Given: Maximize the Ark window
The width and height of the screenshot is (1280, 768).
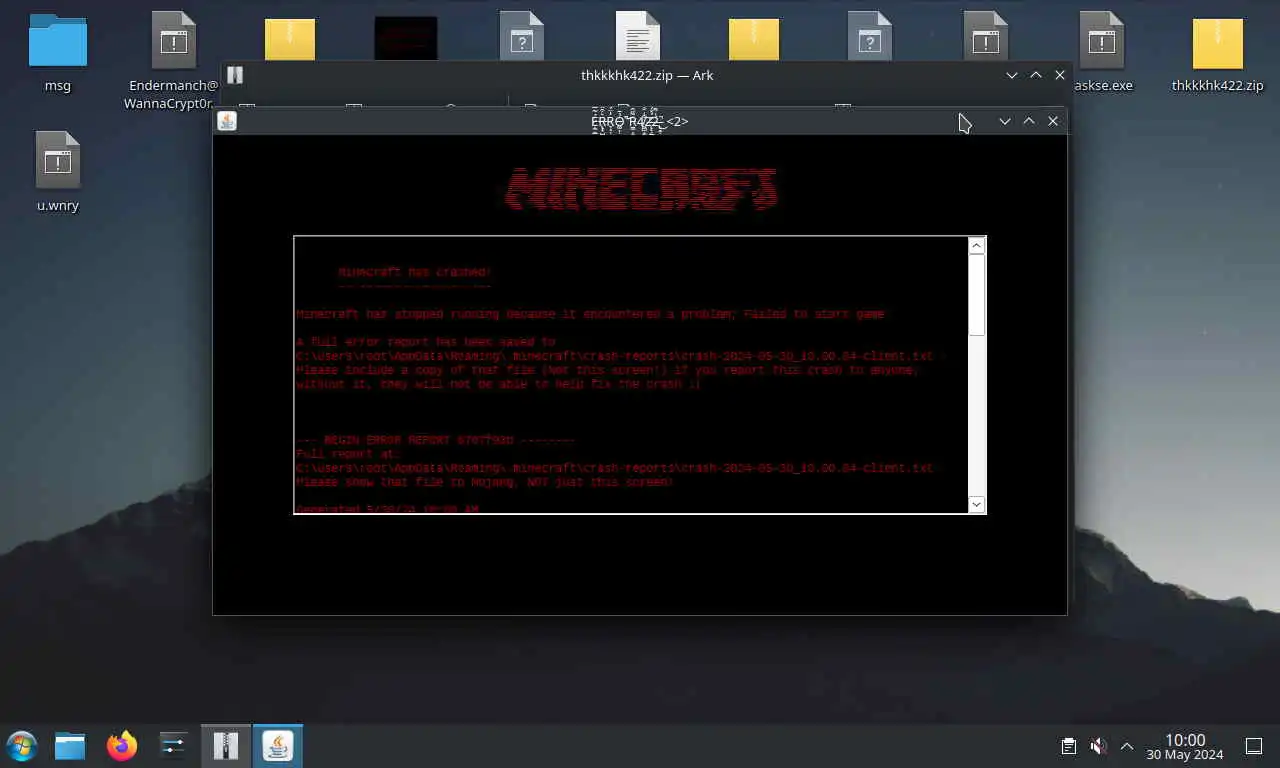Looking at the screenshot, I should (x=1036, y=75).
